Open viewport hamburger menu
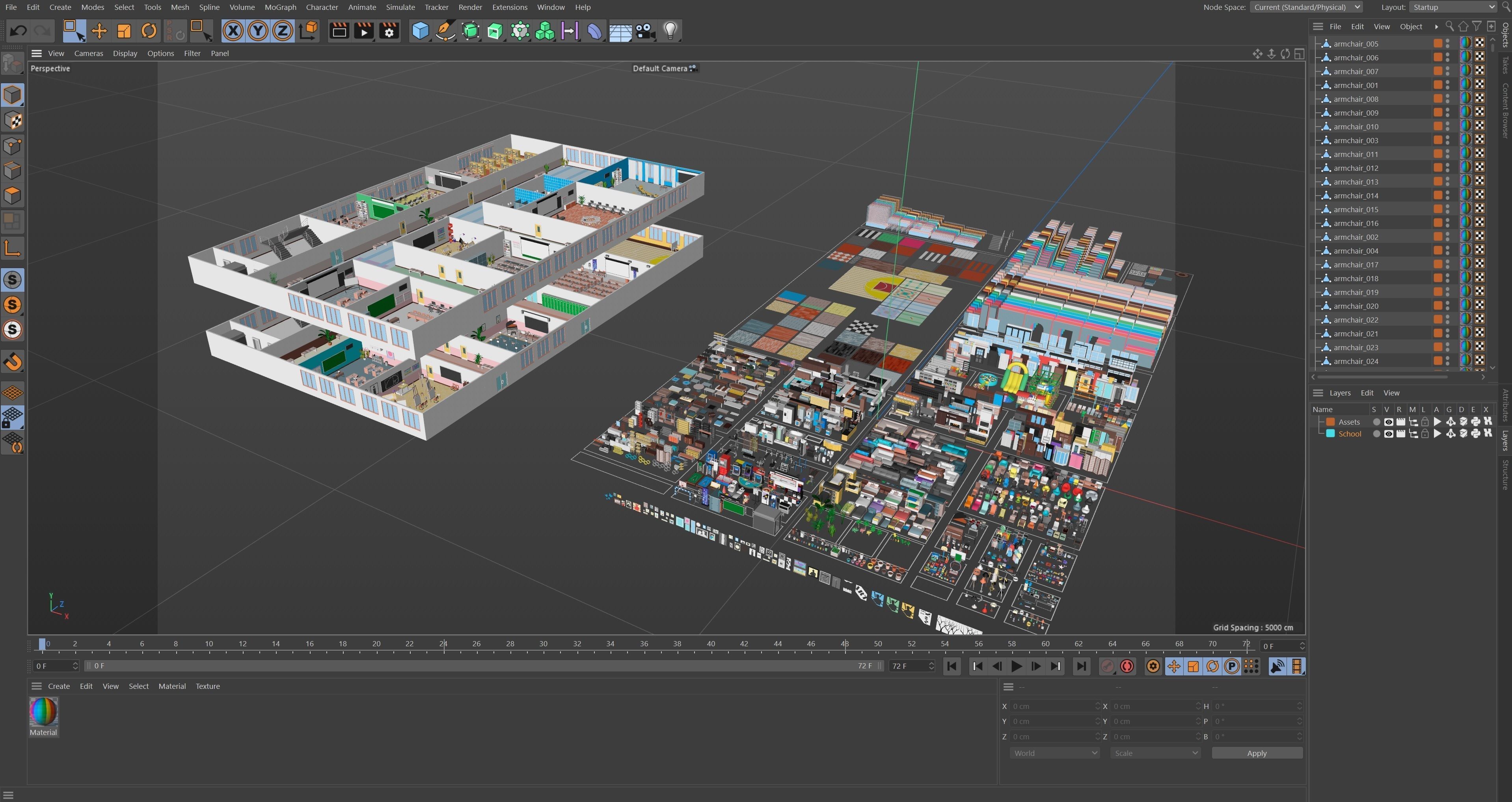 click(x=36, y=54)
